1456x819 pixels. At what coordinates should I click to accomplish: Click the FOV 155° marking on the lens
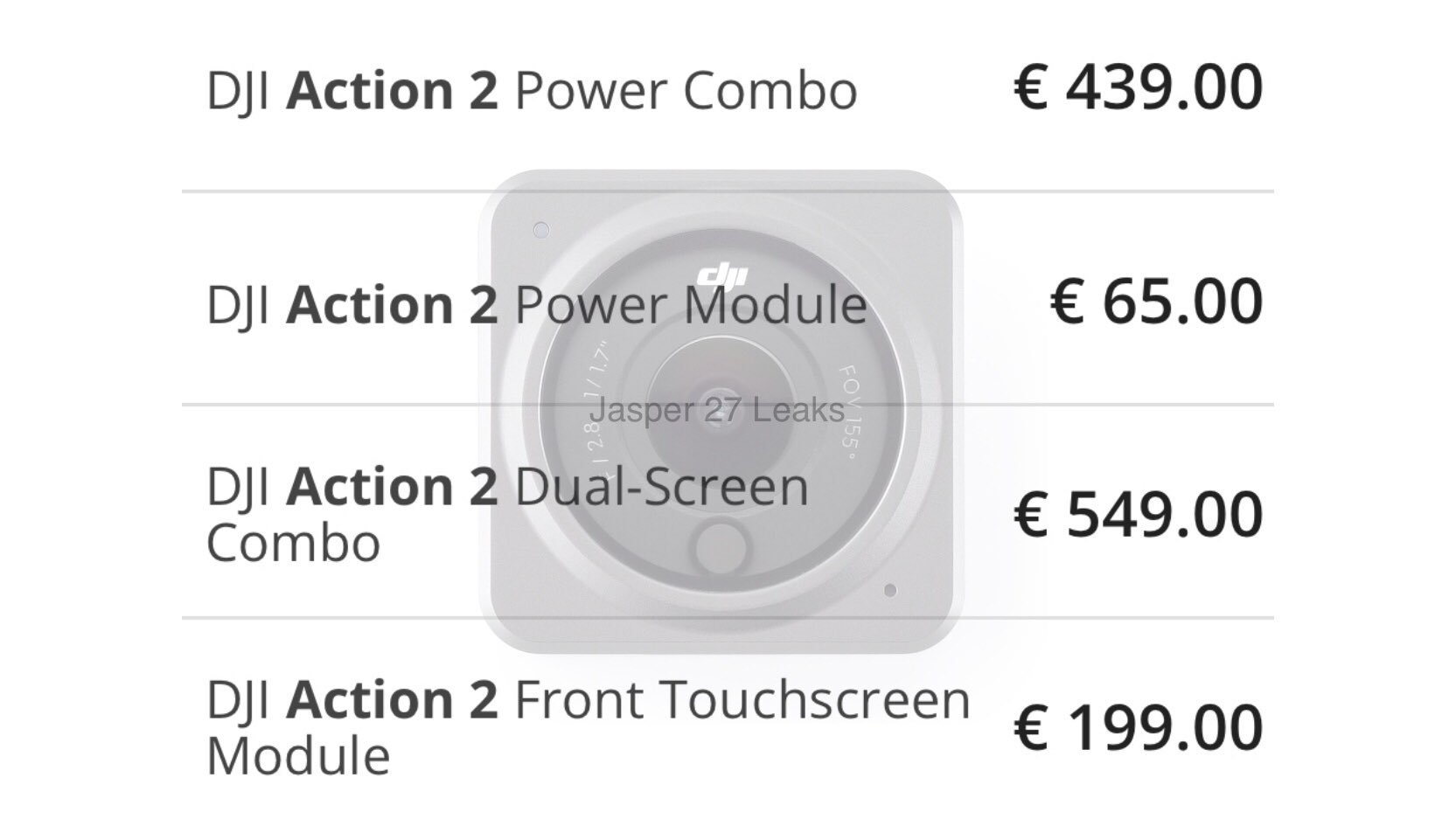point(847,408)
